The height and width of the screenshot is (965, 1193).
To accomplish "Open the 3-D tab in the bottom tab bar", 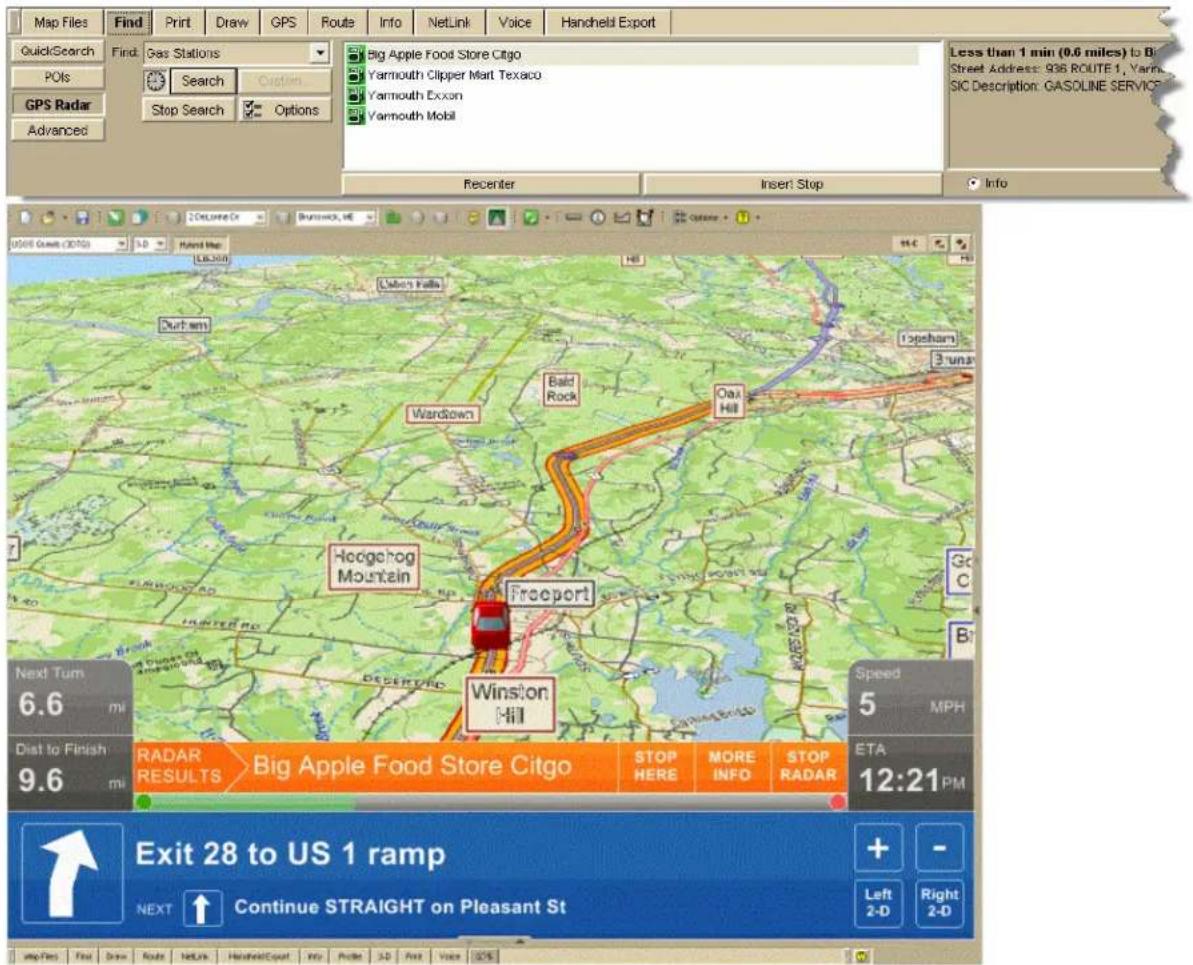I will click(x=384, y=956).
